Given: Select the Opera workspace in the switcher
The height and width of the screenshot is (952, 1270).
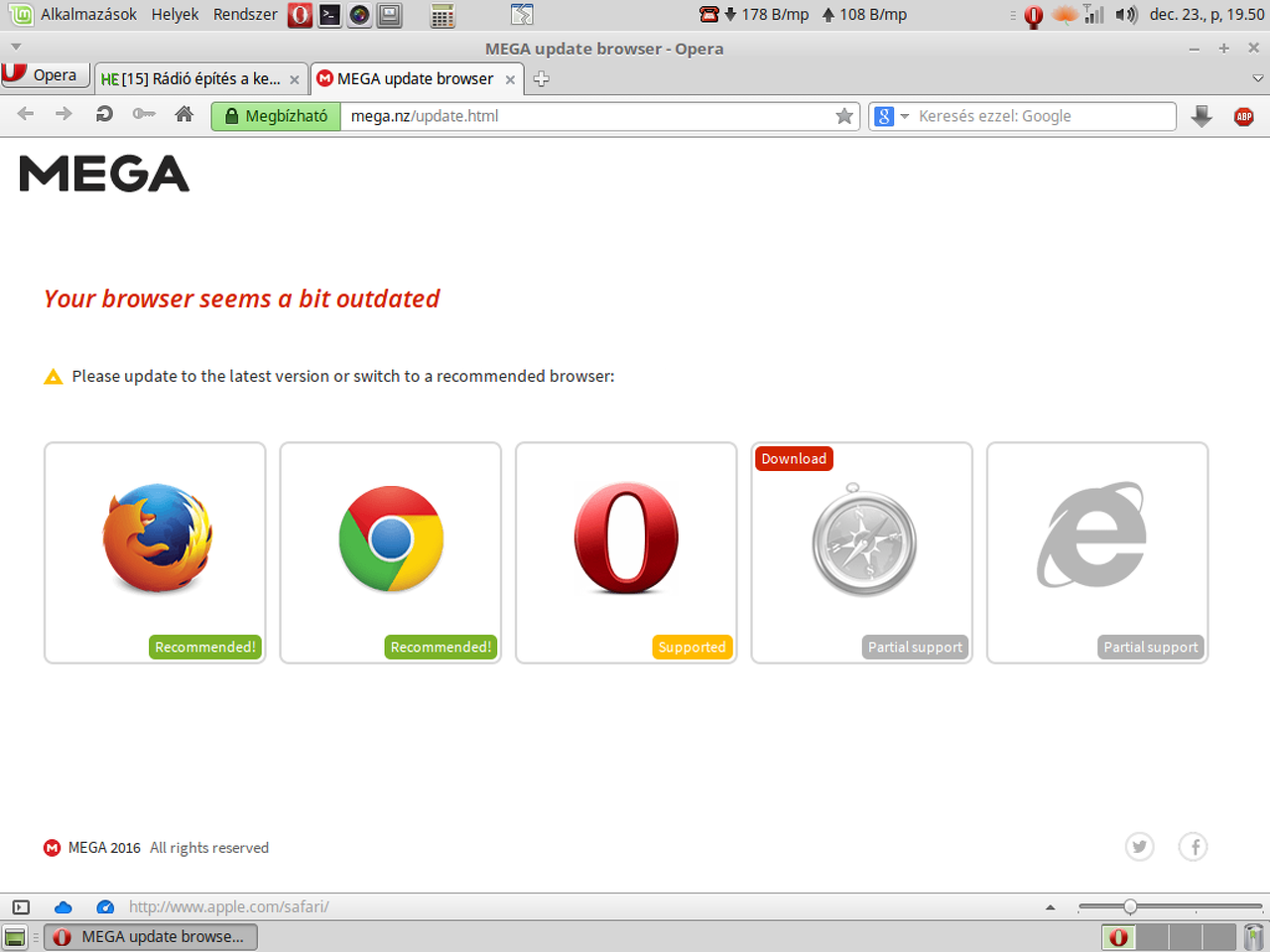Looking at the screenshot, I should pyautogui.click(x=1119, y=937).
